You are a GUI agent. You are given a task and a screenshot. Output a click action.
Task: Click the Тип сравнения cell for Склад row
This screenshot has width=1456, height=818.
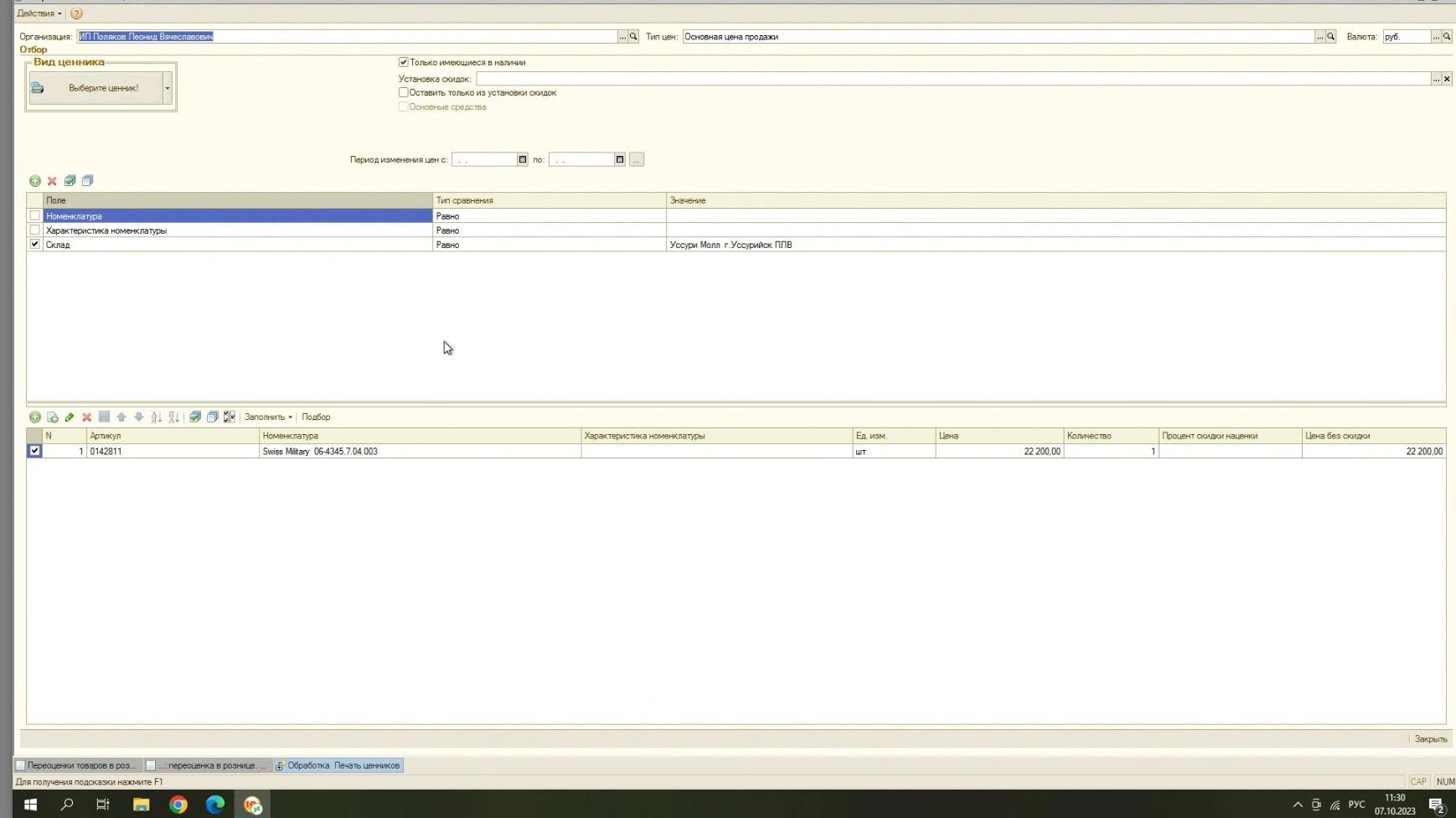550,245
